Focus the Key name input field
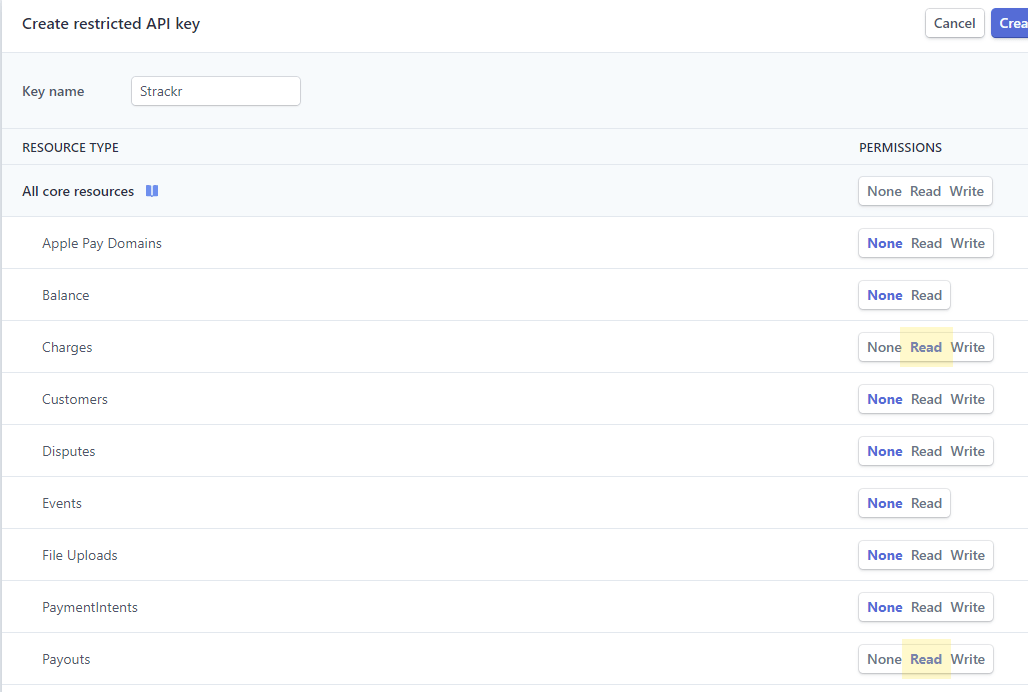Viewport: 1028px width, 692px height. click(216, 91)
